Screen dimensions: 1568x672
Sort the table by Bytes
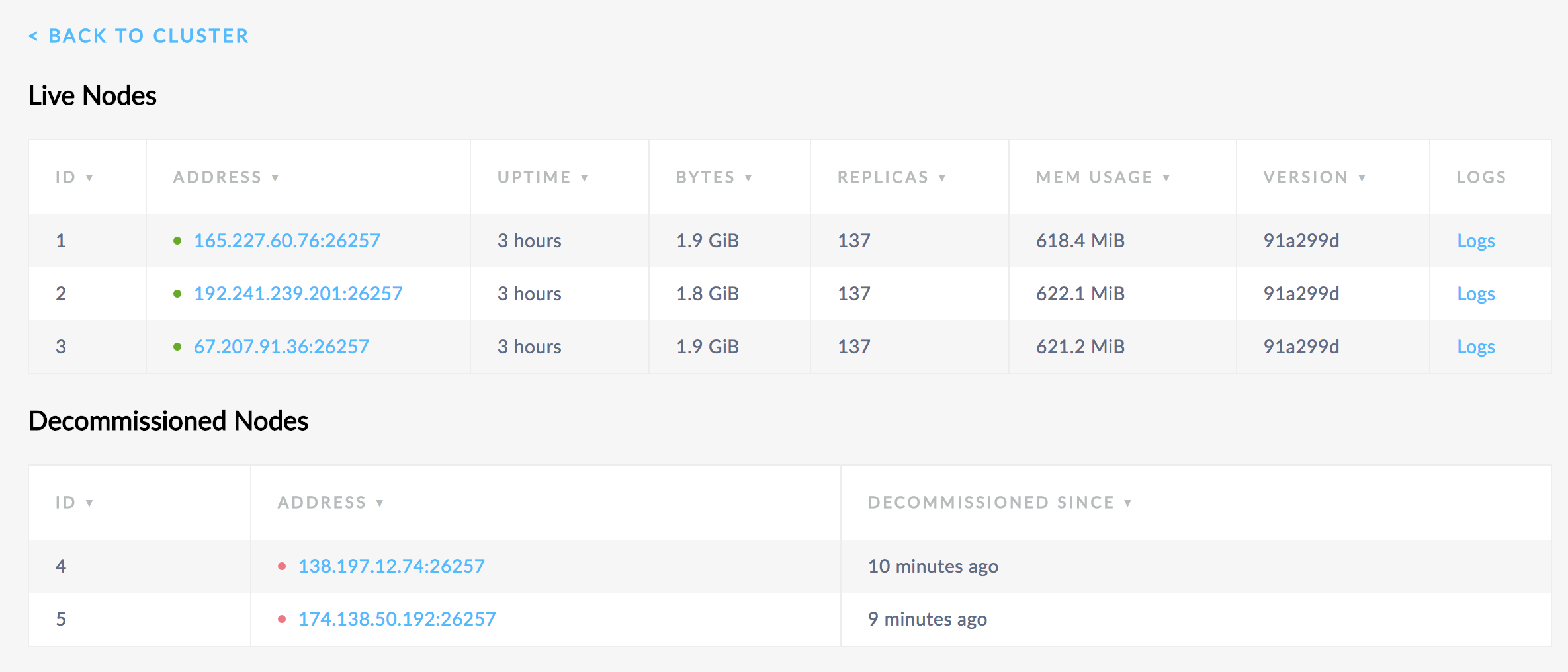click(713, 177)
